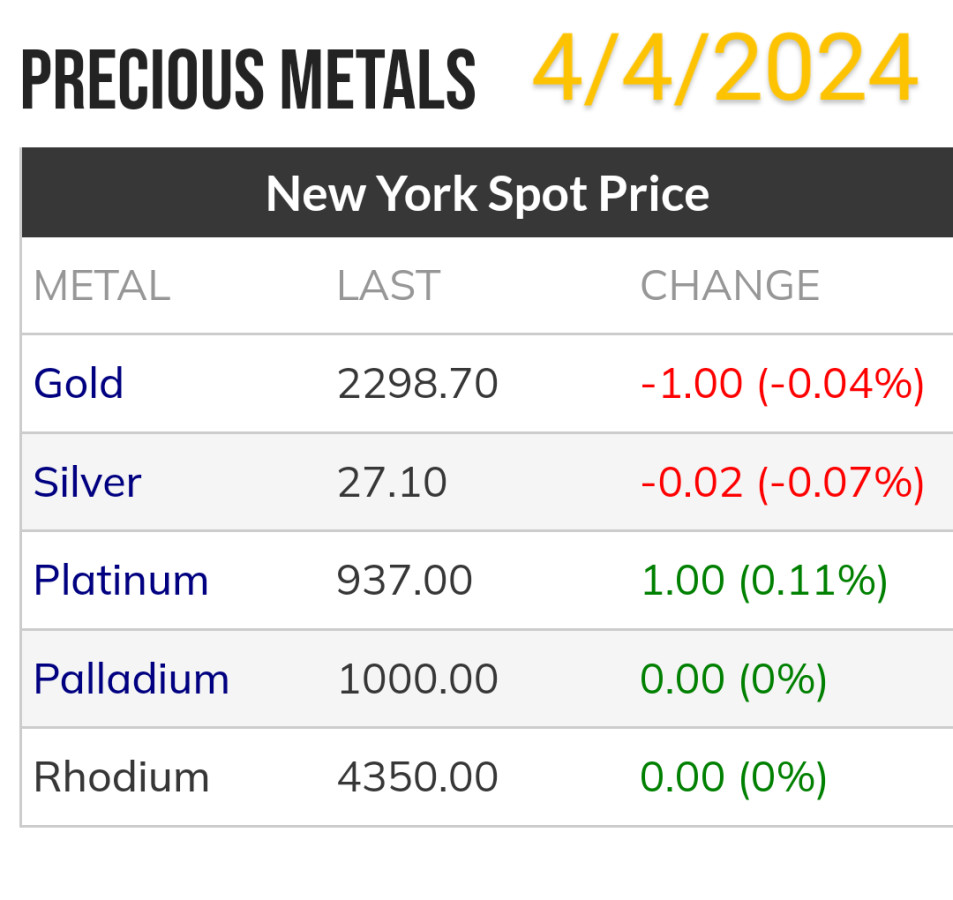Click the LAST column header

coord(388,286)
